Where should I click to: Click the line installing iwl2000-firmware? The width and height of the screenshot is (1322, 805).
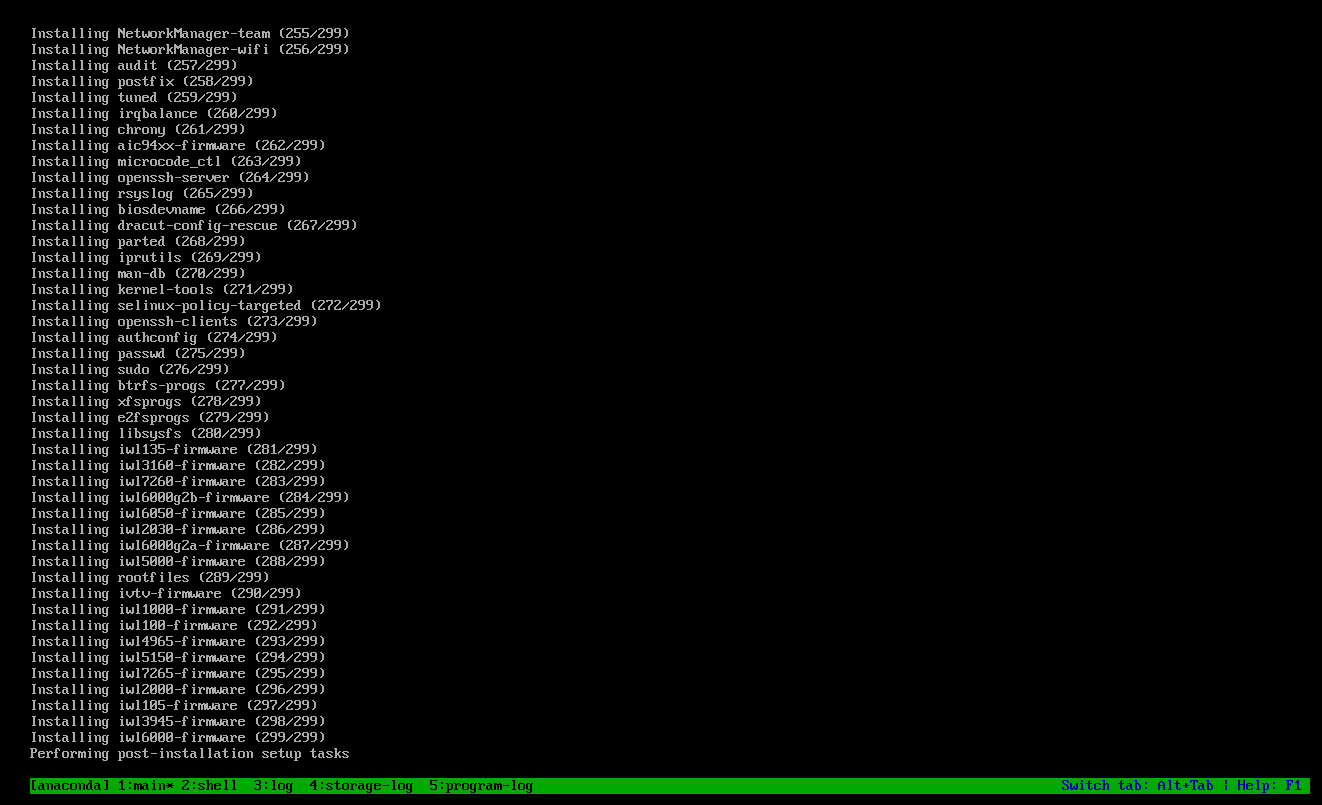click(178, 690)
